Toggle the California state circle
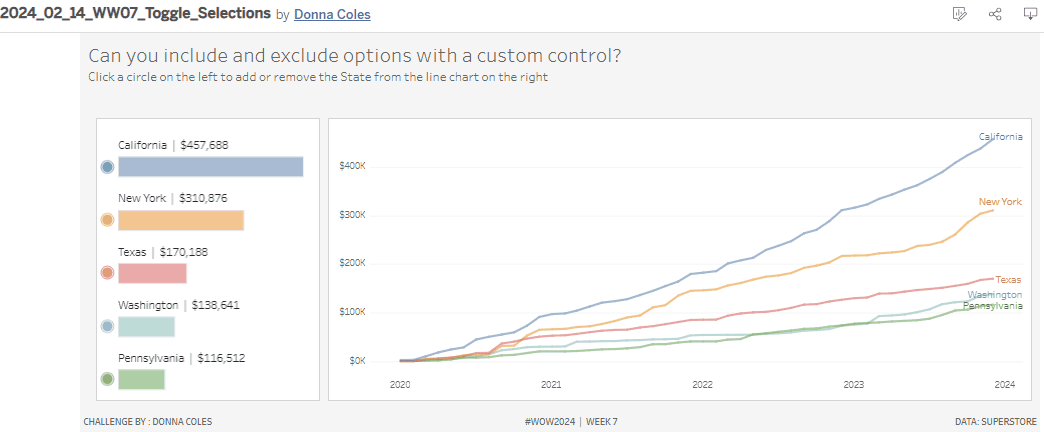Screen dimensions: 1044x432 [107, 166]
